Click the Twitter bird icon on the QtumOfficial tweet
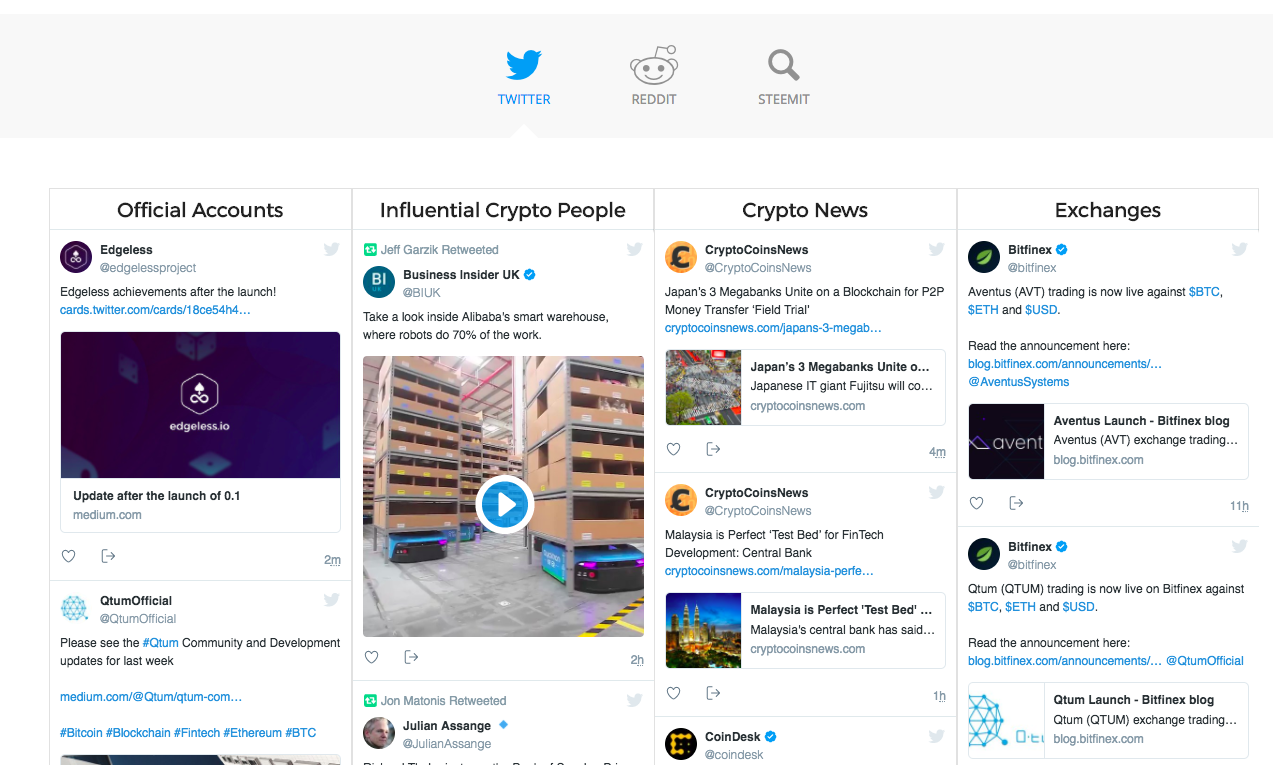Image resolution: width=1273 pixels, height=765 pixels. (331, 600)
